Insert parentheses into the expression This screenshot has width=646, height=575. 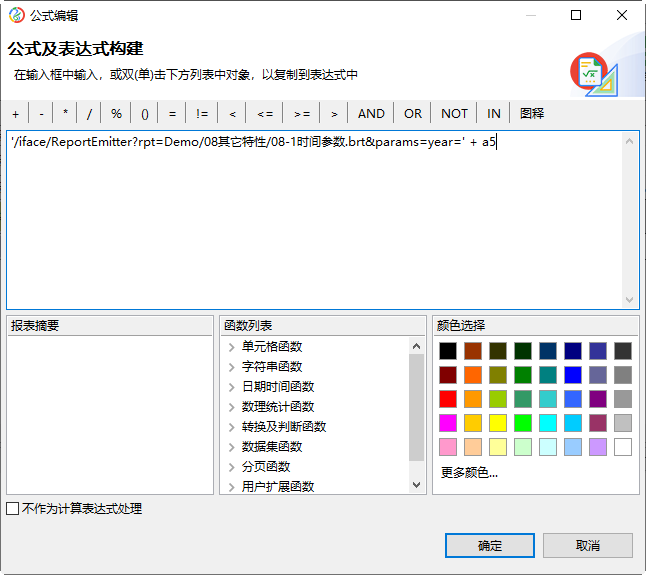pyautogui.click(x=144, y=114)
